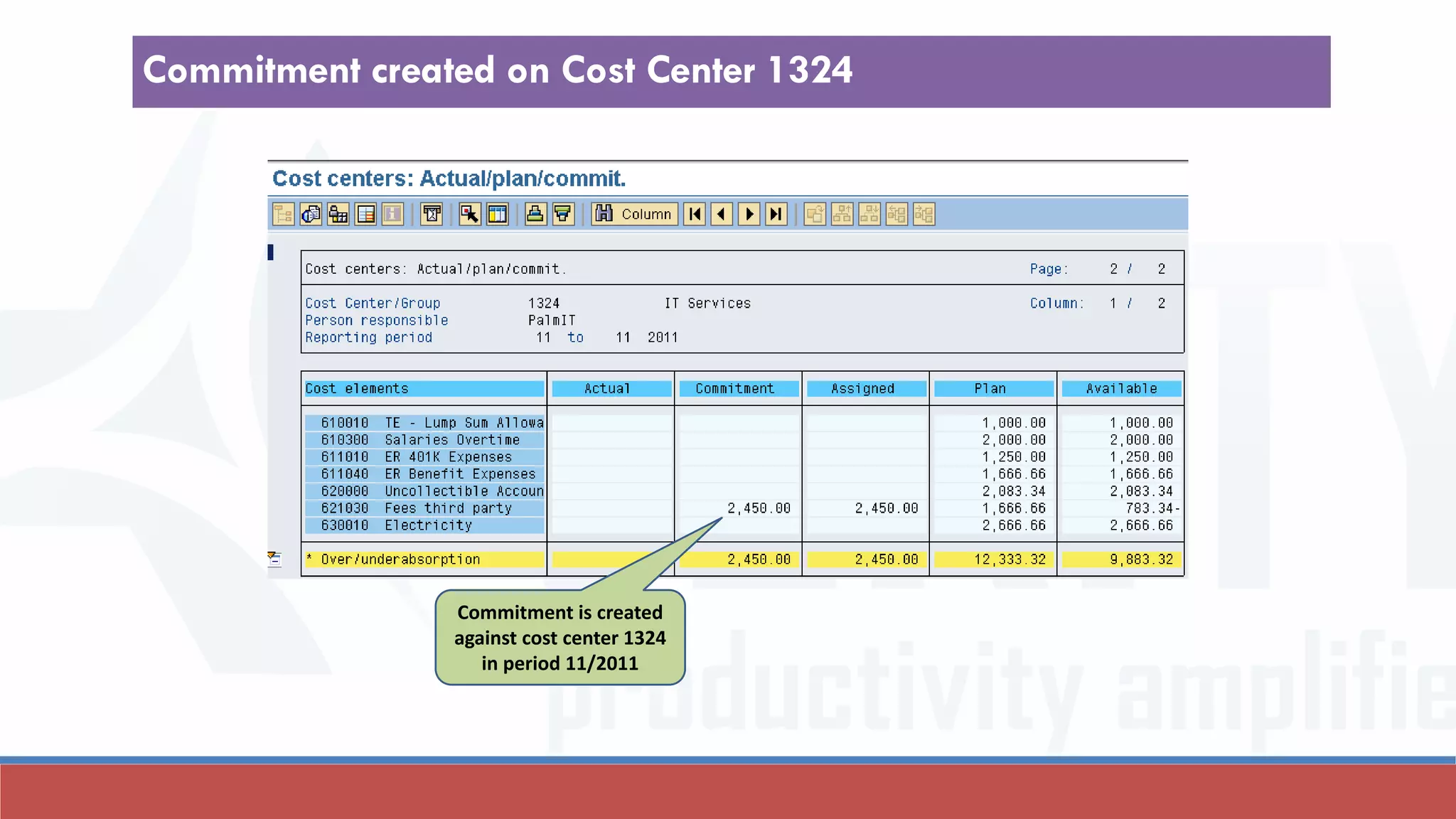Screen dimensions: 1456x819
Task: Click the Column search button
Action: point(634,214)
